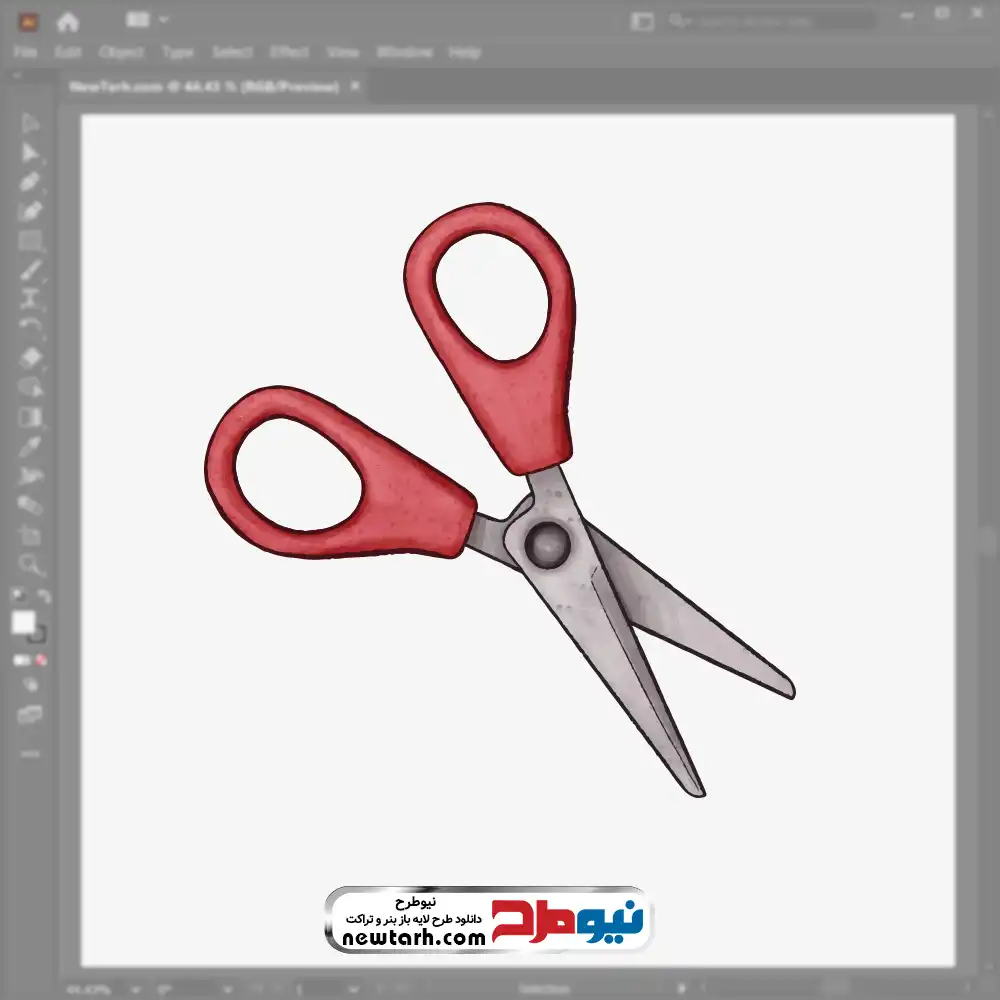Select the Selection tool arrow
This screenshot has height=1000, width=1000.
tap(30, 124)
